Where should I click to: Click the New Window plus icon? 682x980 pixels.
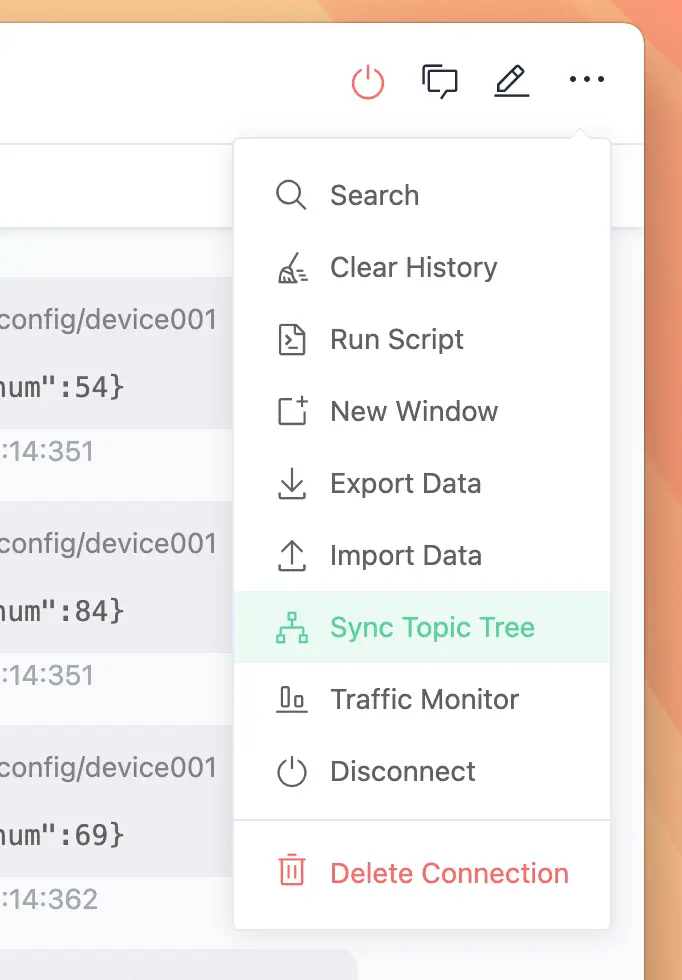[x=291, y=411]
